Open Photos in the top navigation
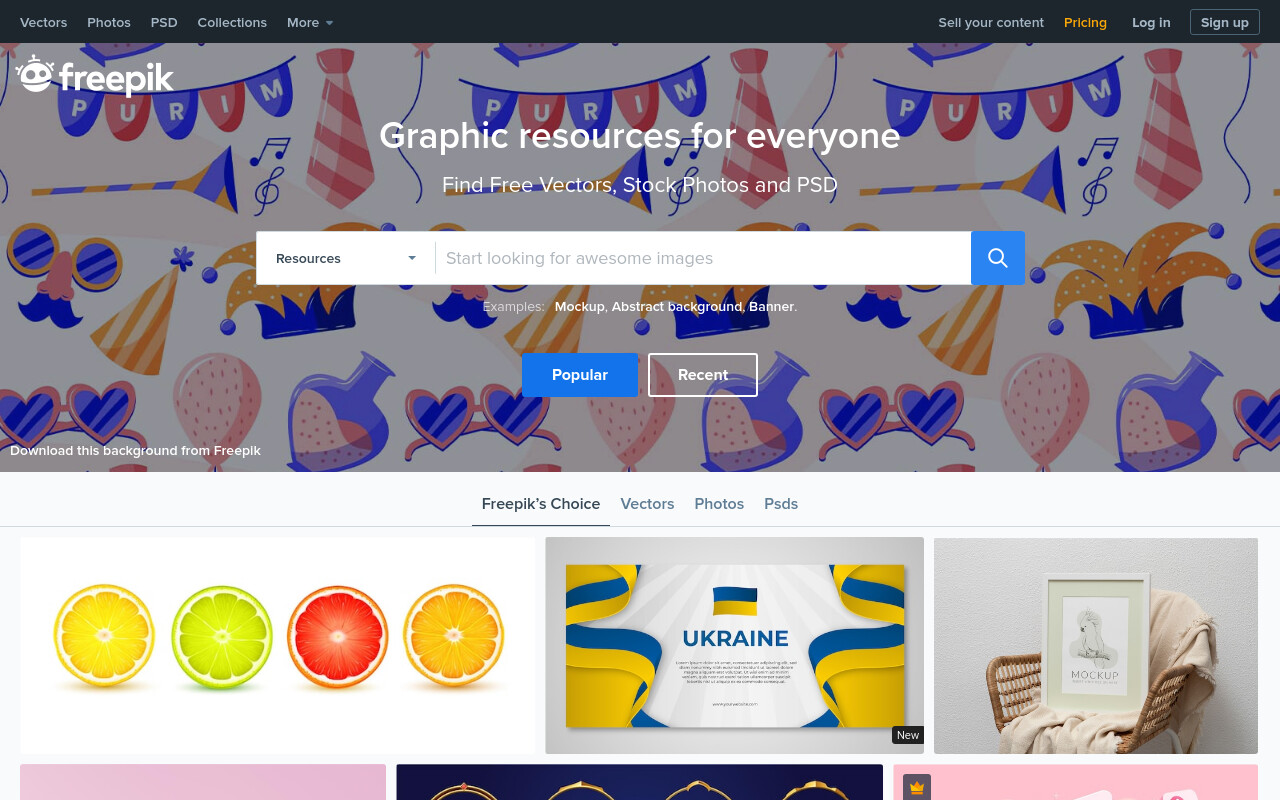 coord(109,22)
